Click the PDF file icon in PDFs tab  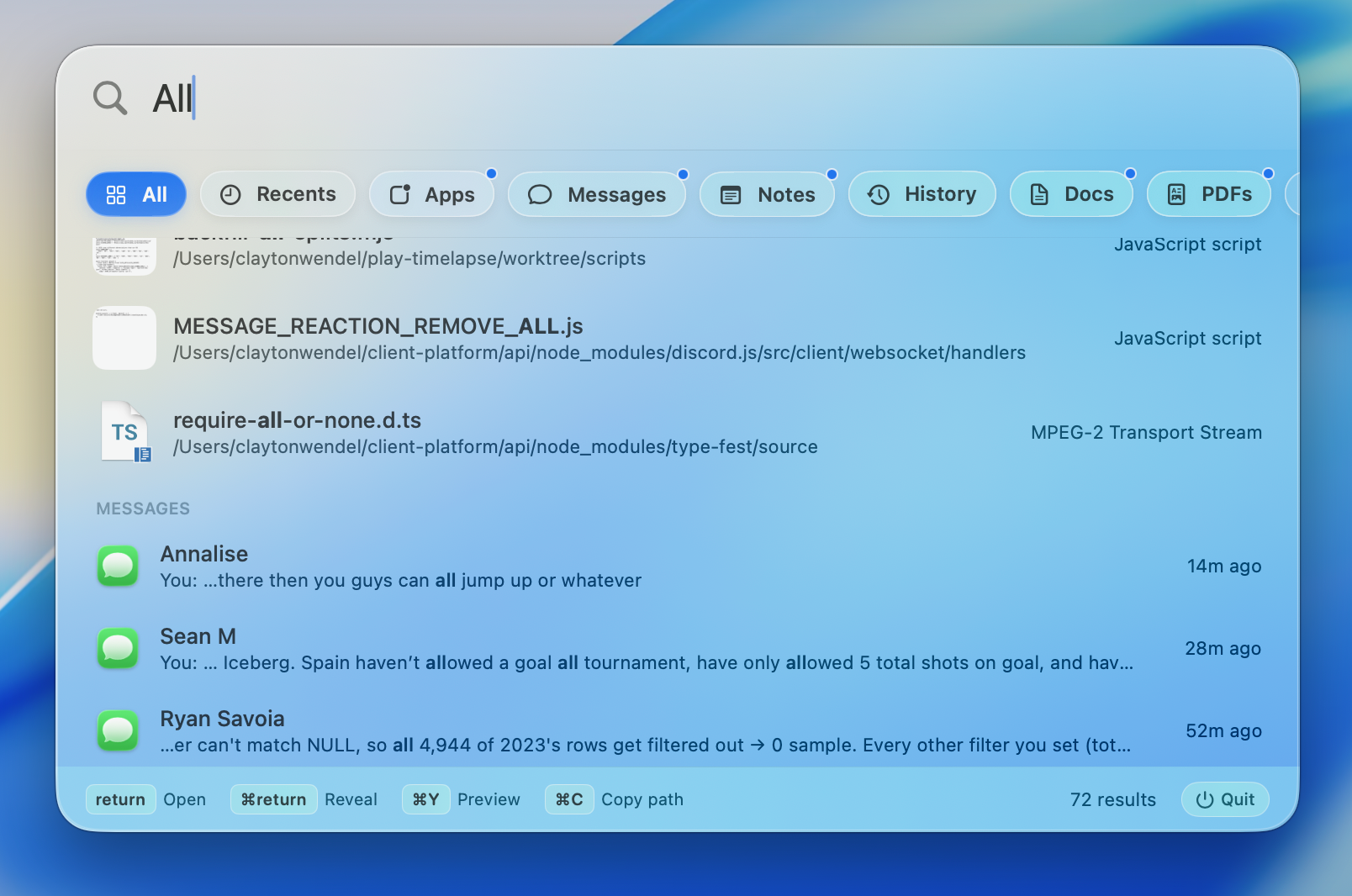tap(1177, 195)
